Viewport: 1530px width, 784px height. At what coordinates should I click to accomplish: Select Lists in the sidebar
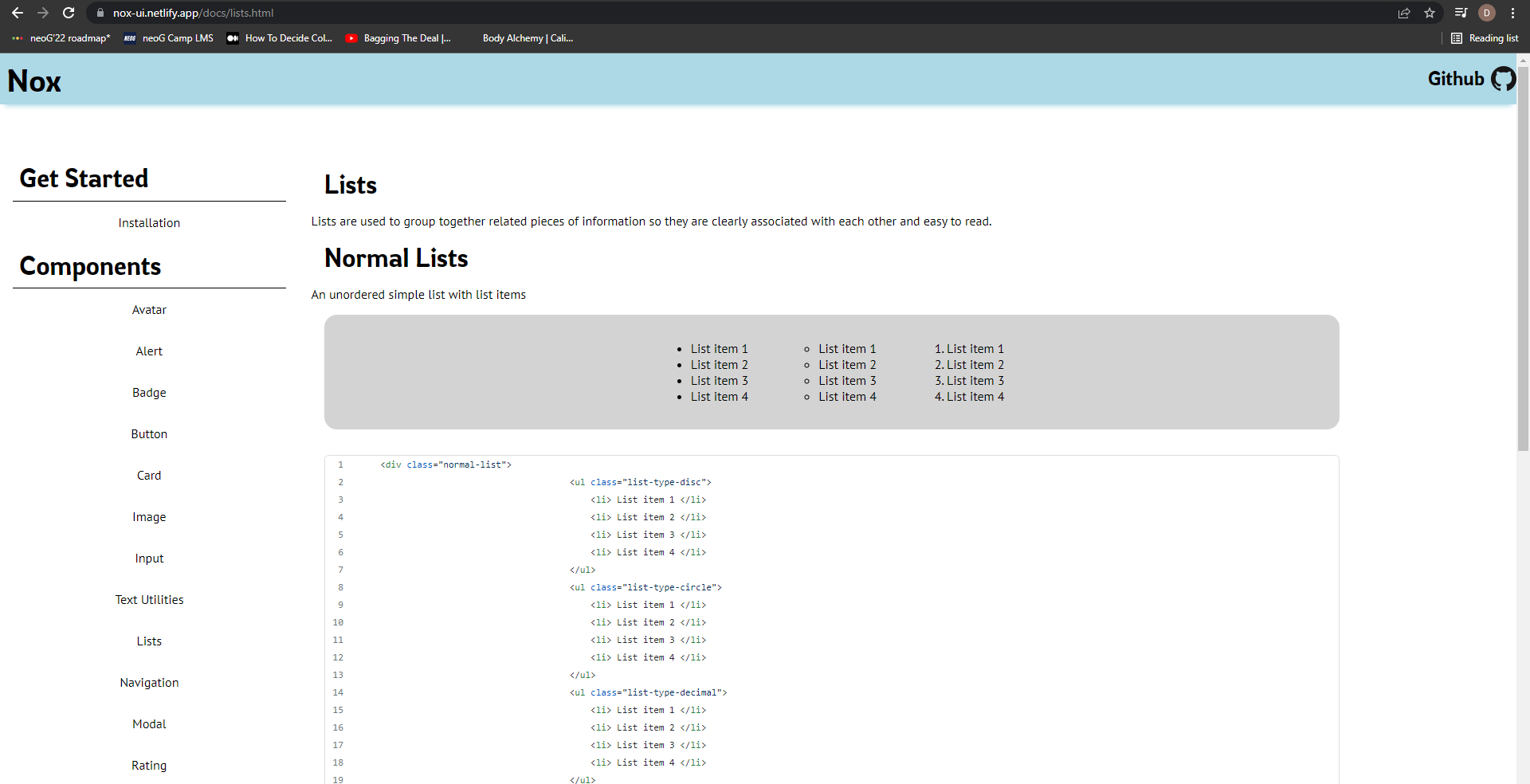tap(149, 641)
